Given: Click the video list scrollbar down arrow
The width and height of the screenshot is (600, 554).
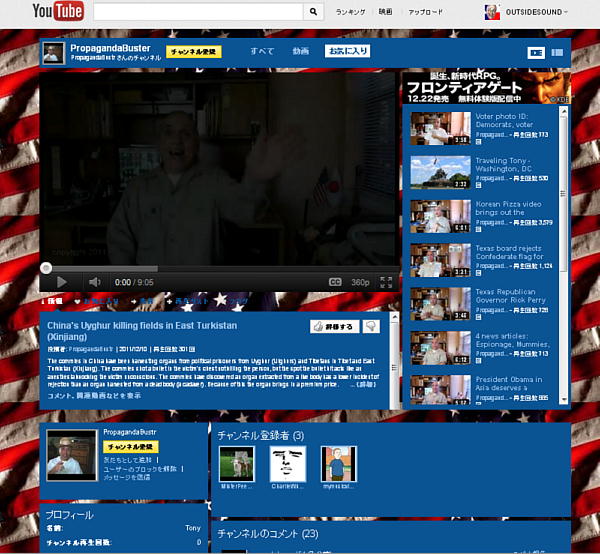Looking at the screenshot, I should tap(563, 399).
